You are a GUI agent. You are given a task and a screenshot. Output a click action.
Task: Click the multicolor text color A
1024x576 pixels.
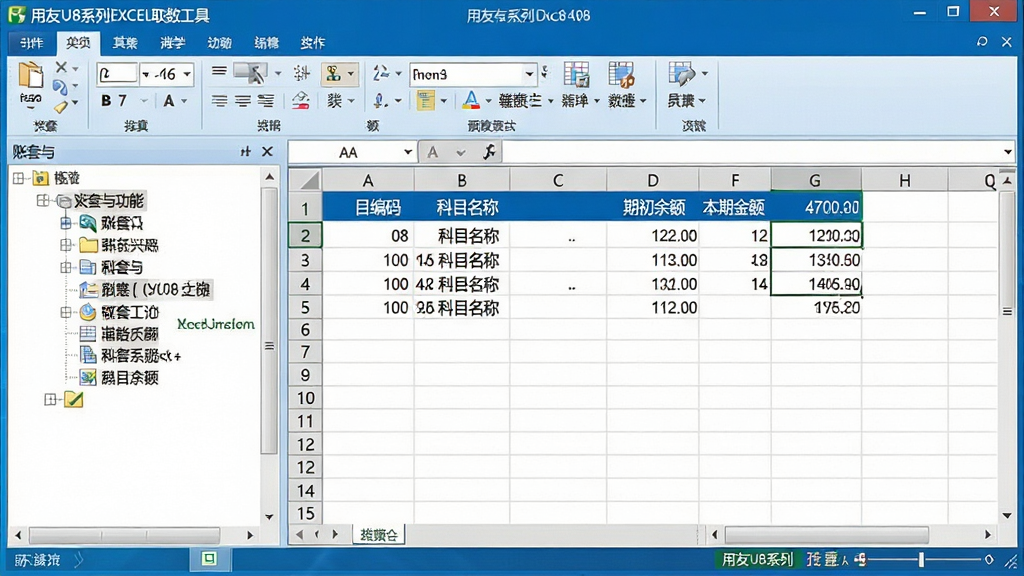coord(470,101)
